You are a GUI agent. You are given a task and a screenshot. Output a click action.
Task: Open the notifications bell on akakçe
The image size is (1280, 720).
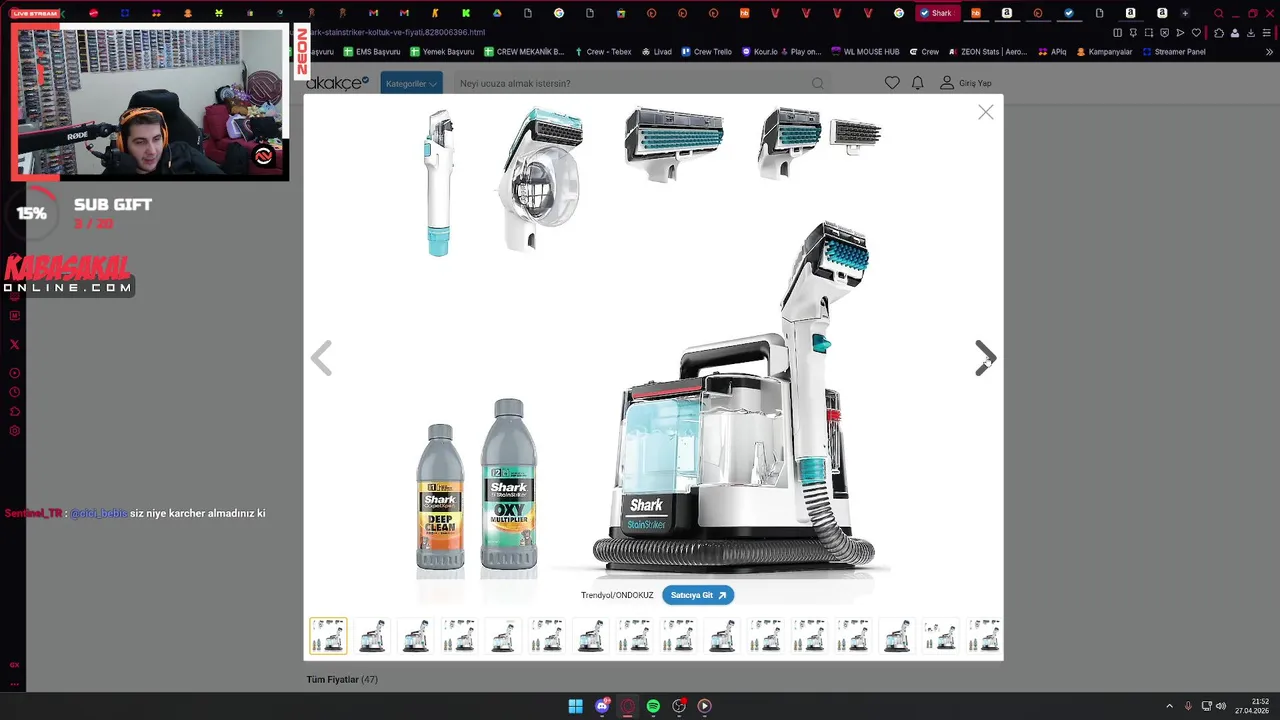(917, 83)
